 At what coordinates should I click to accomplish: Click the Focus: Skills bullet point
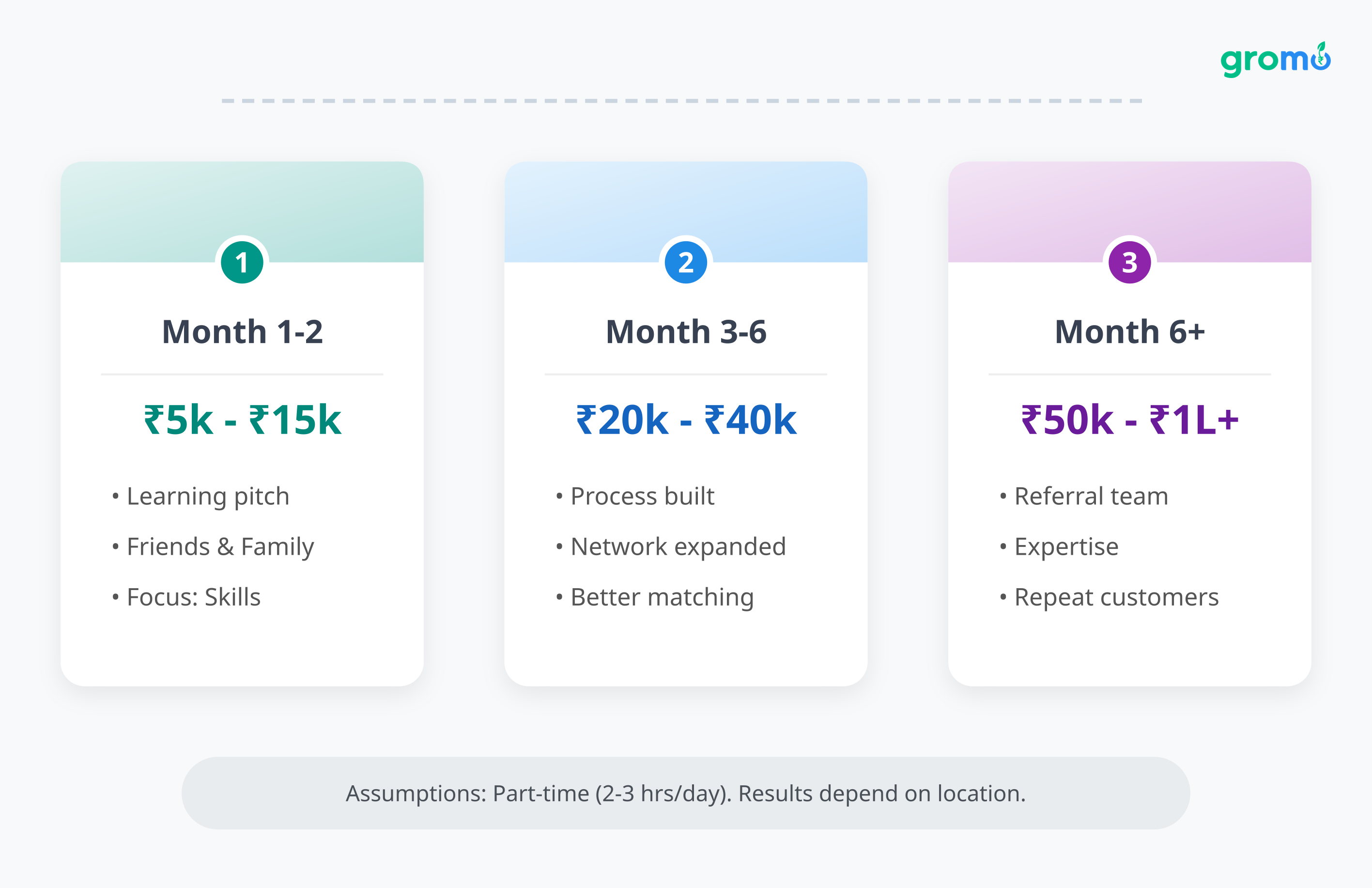pos(194,597)
